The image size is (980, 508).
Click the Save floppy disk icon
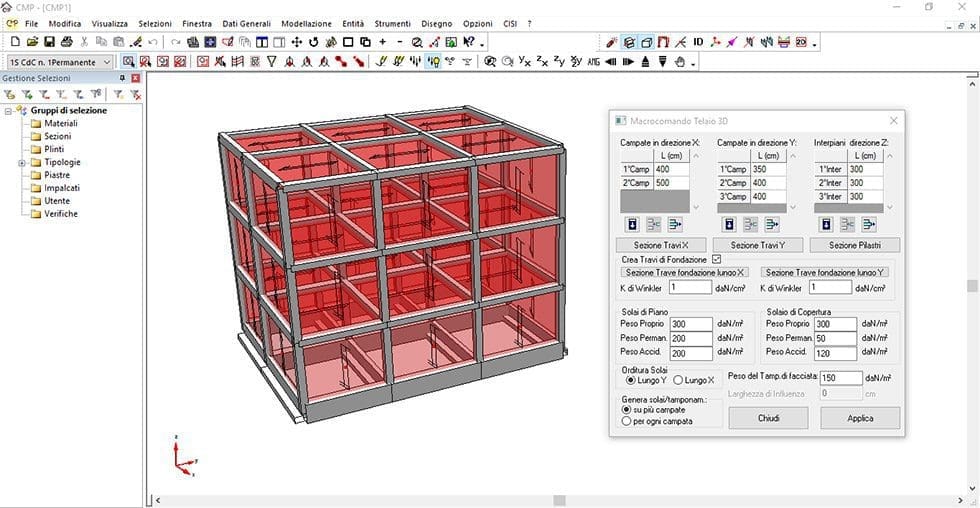pos(49,42)
